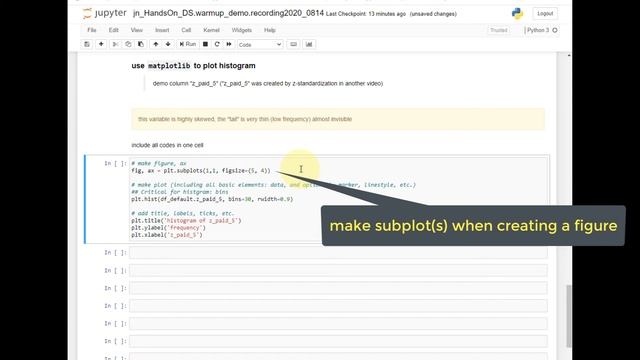
Task: Open the Help menu
Action: click(x=270, y=30)
